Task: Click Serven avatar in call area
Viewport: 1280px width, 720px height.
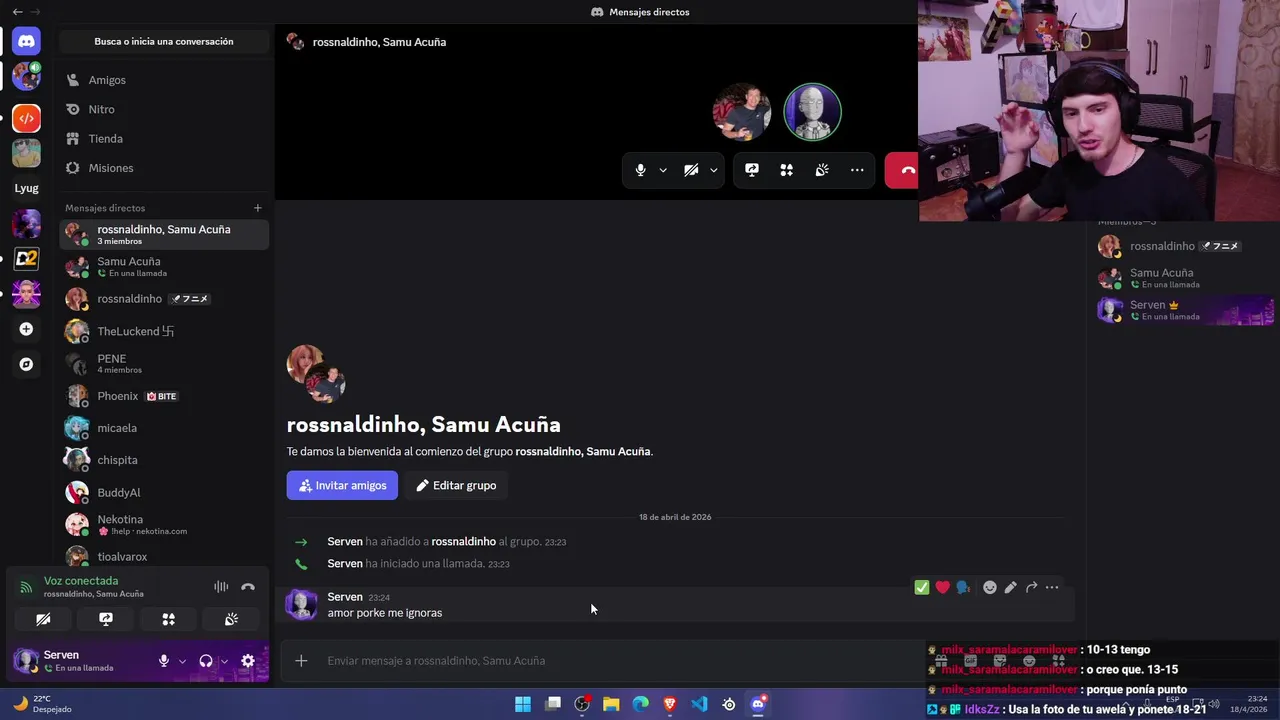Action: pos(812,112)
